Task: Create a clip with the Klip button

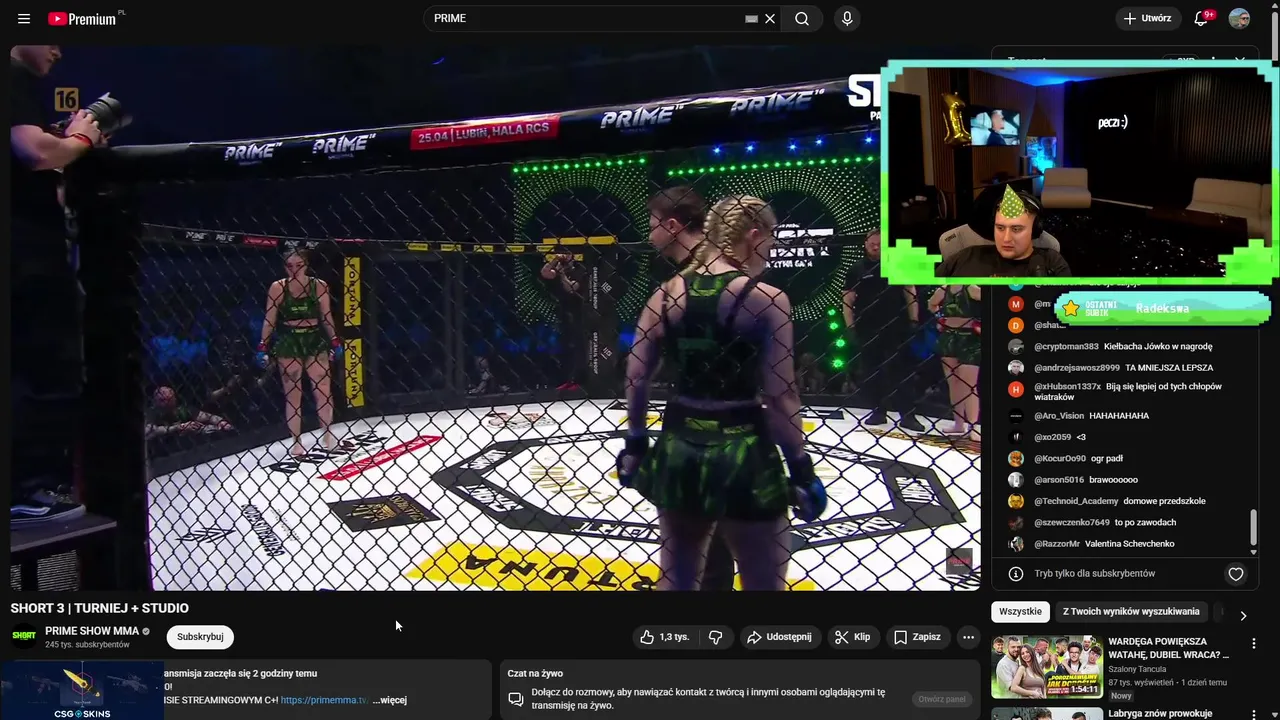Action: pyautogui.click(x=852, y=637)
